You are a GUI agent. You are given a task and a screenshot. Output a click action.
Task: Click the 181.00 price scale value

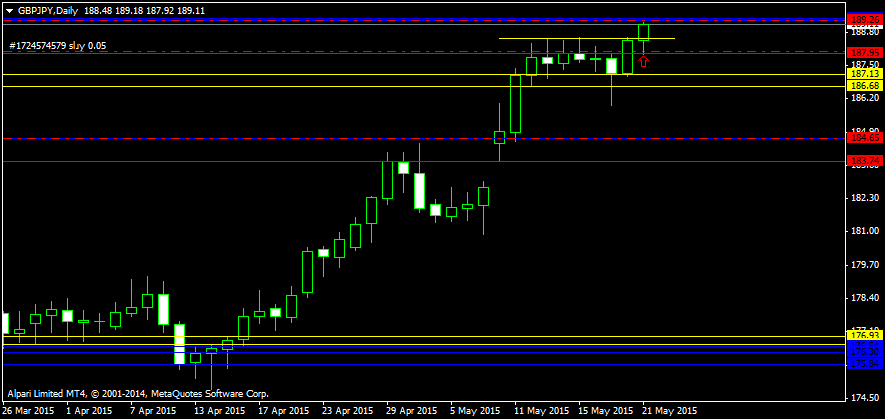click(x=866, y=231)
